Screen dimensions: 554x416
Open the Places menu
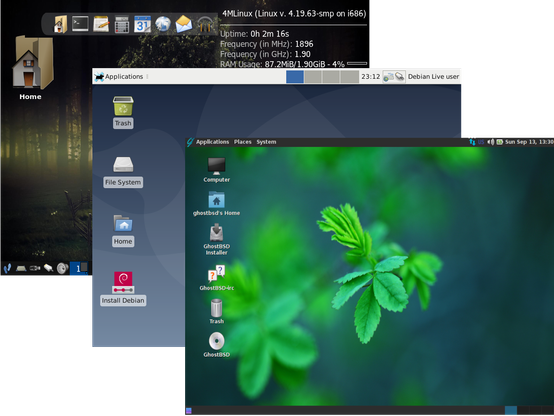(242, 142)
